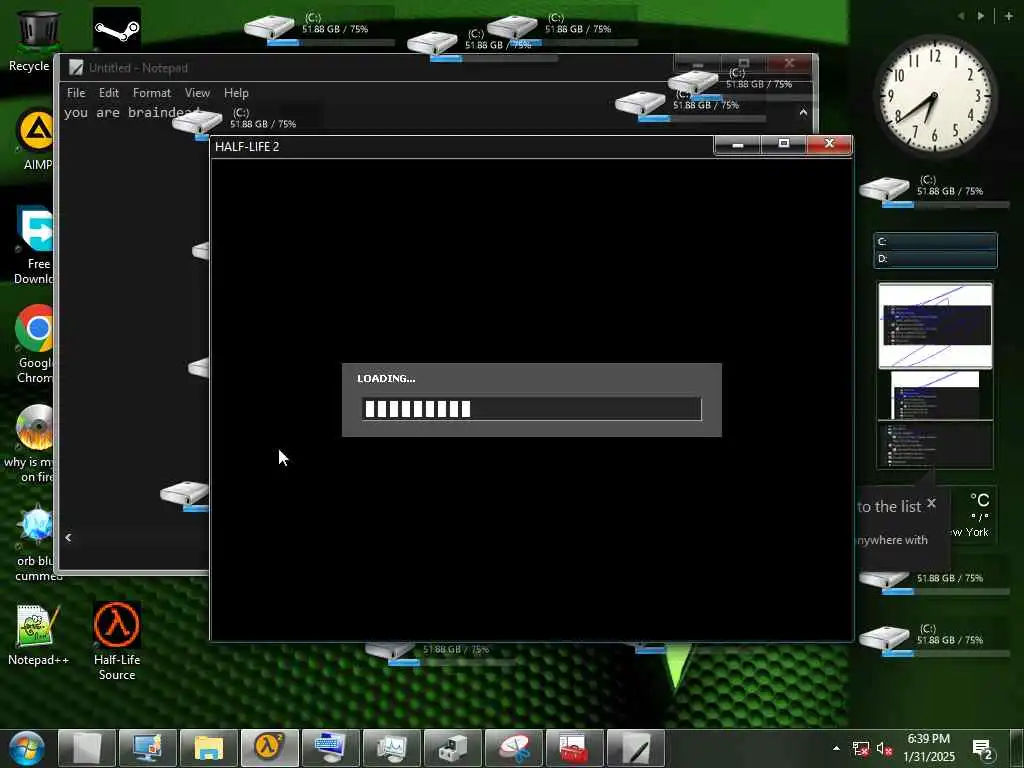Close the 'to the list' gadget tooltip

(931, 503)
